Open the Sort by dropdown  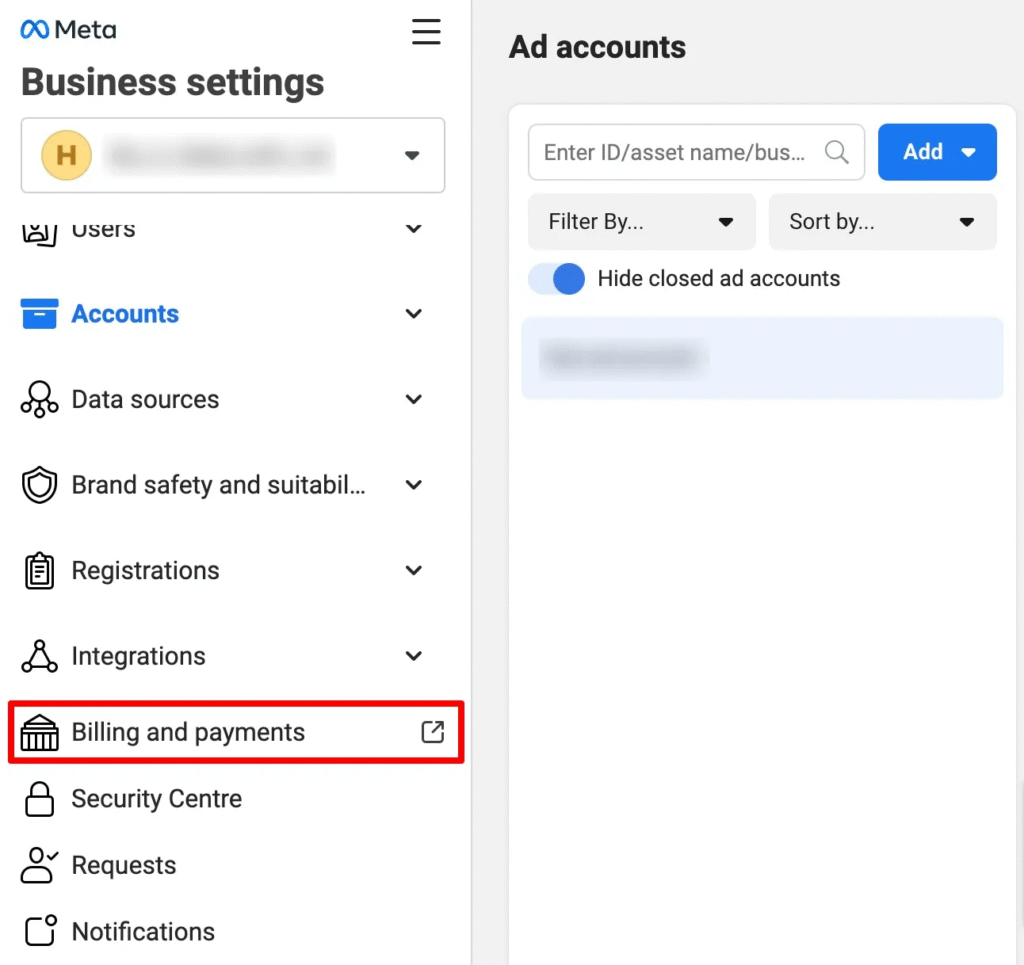coord(882,221)
